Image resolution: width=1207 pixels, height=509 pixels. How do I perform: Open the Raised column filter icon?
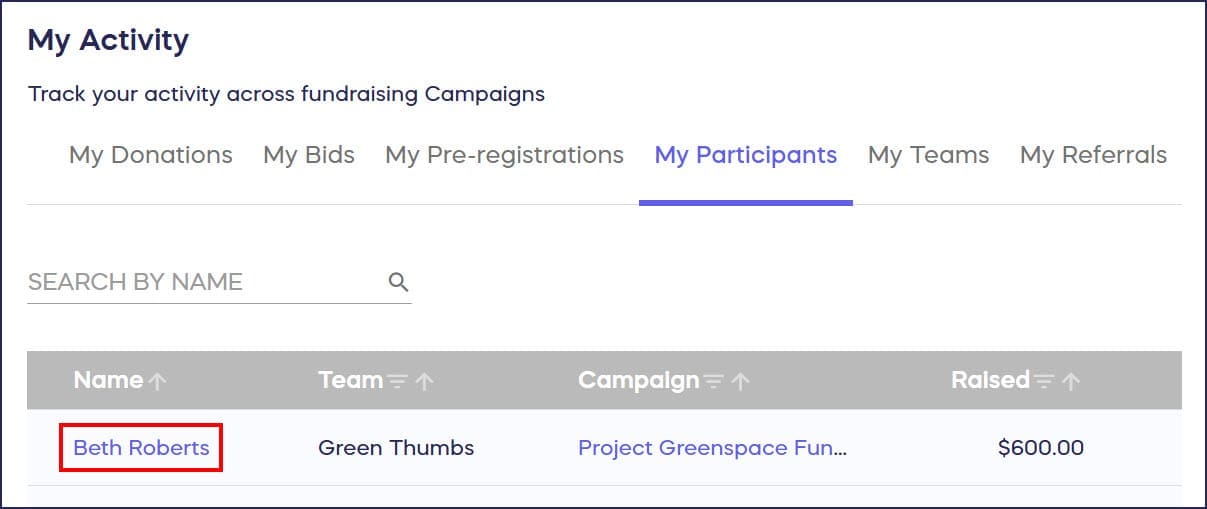[1044, 381]
